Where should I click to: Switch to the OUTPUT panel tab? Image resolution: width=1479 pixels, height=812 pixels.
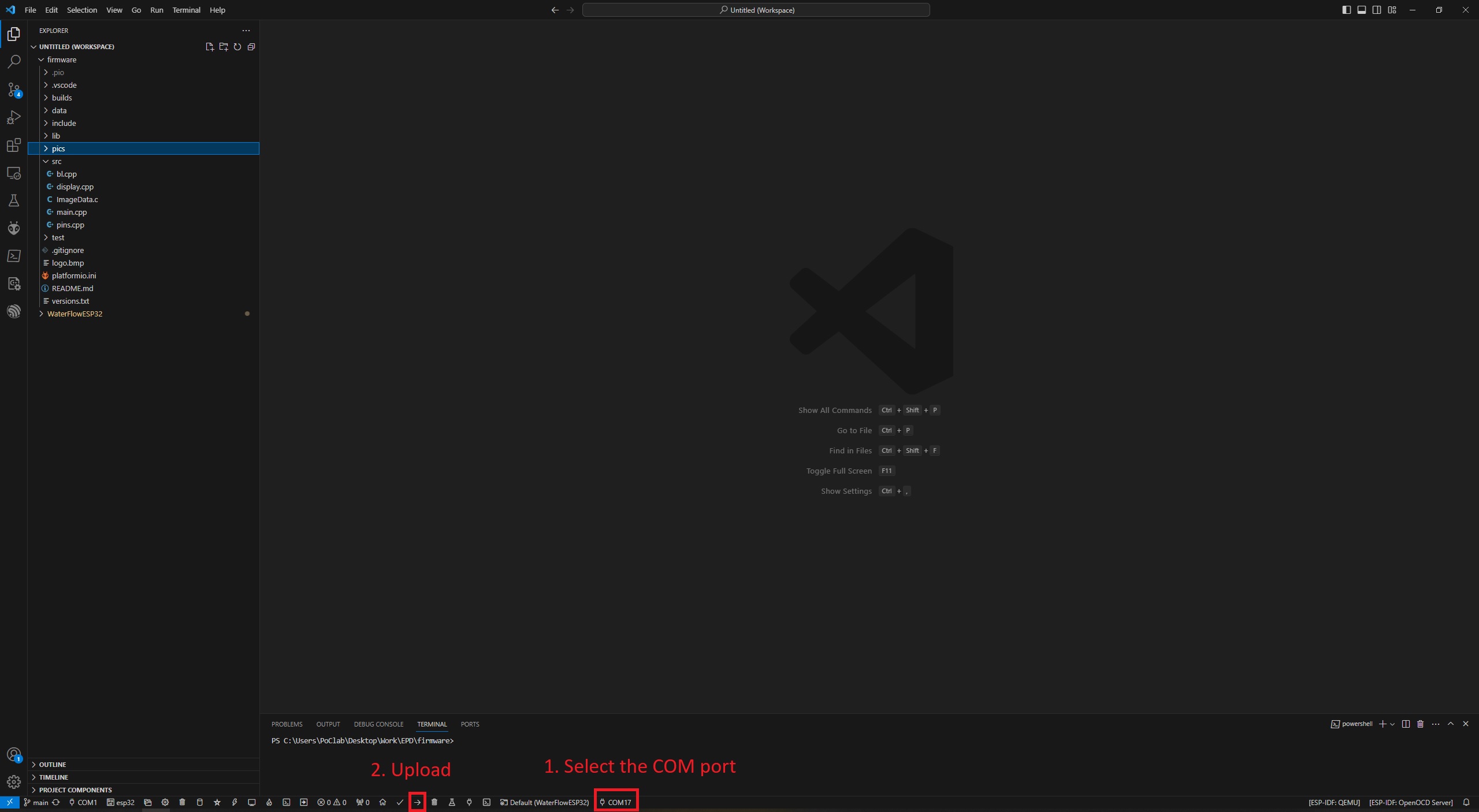tap(328, 724)
